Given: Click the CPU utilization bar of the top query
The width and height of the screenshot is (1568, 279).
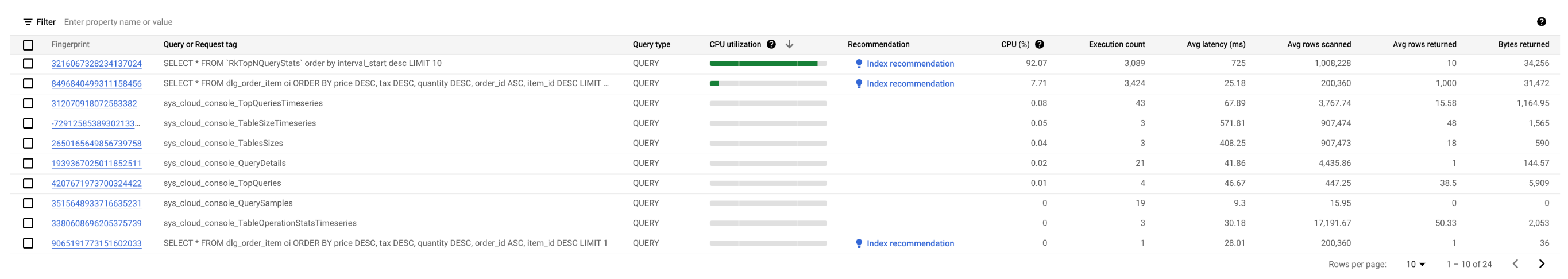Looking at the screenshot, I should tap(767, 64).
